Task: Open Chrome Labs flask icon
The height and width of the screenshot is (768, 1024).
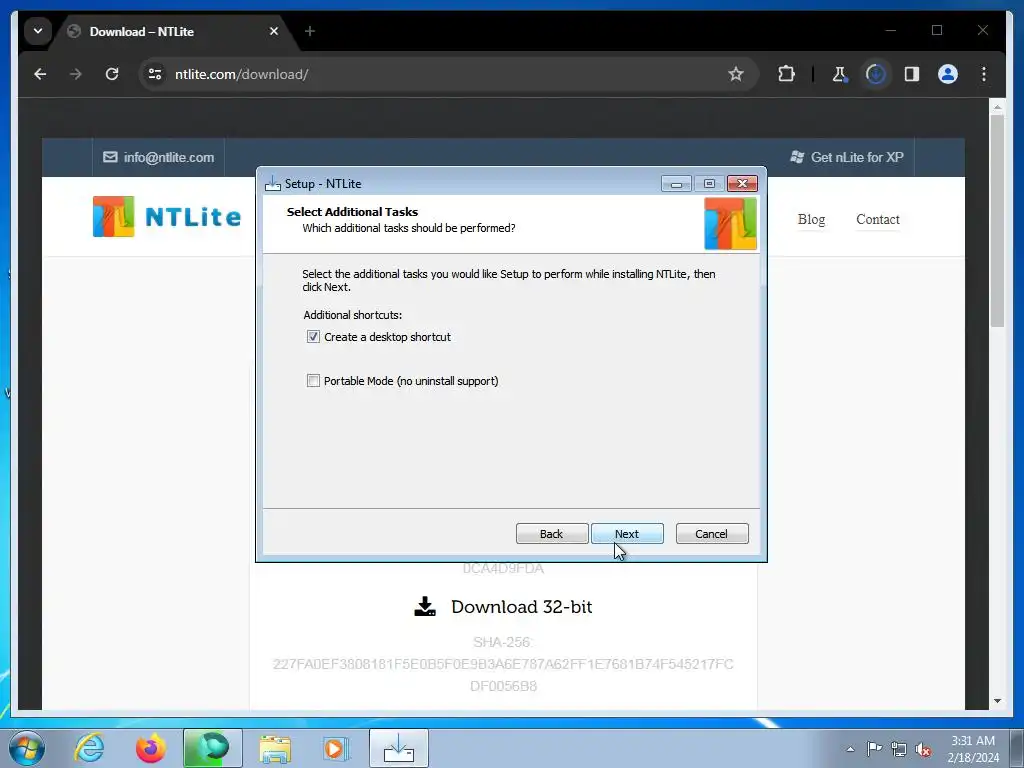Action: 840,74
